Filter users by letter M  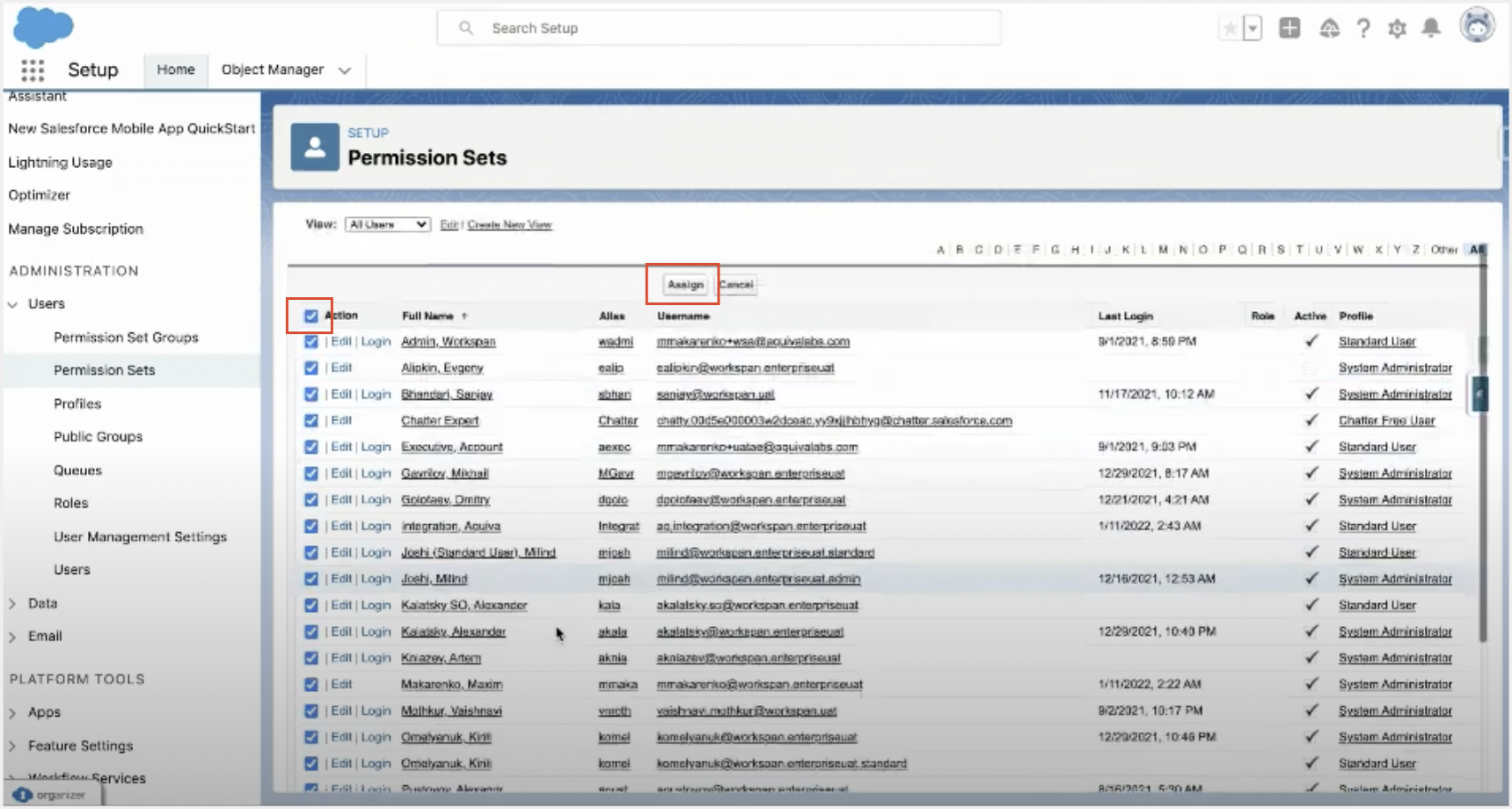(1163, 250)
